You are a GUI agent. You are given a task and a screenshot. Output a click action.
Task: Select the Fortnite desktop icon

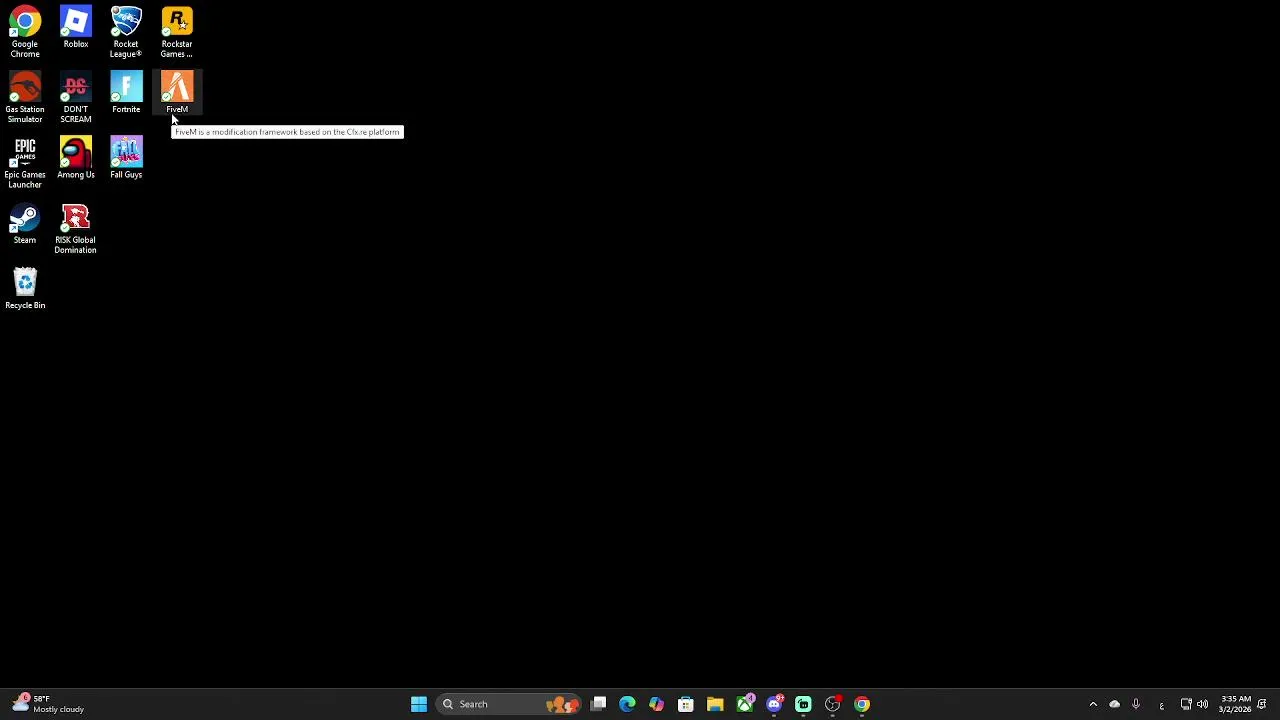[126, 93]
